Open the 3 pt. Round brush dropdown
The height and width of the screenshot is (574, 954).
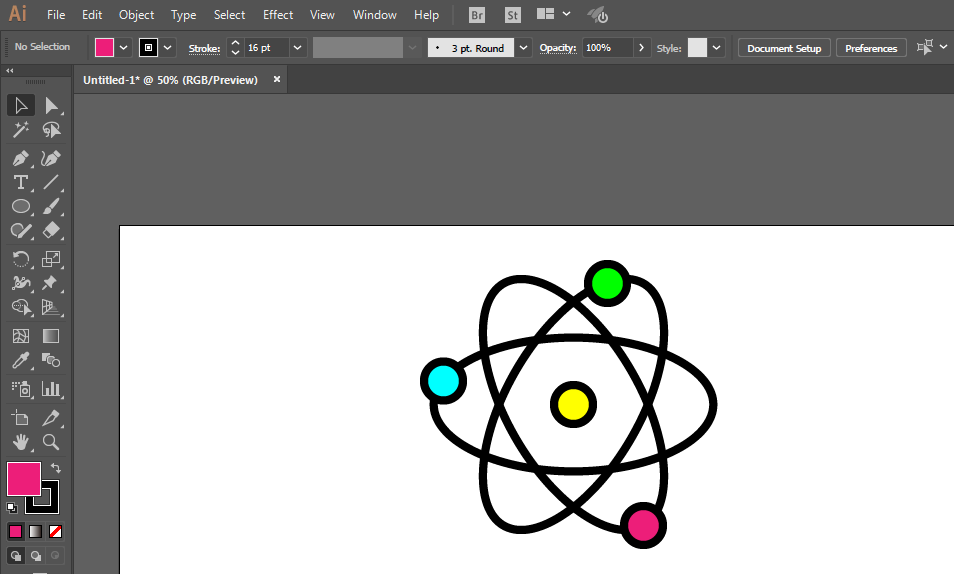[x=523, y=47]
